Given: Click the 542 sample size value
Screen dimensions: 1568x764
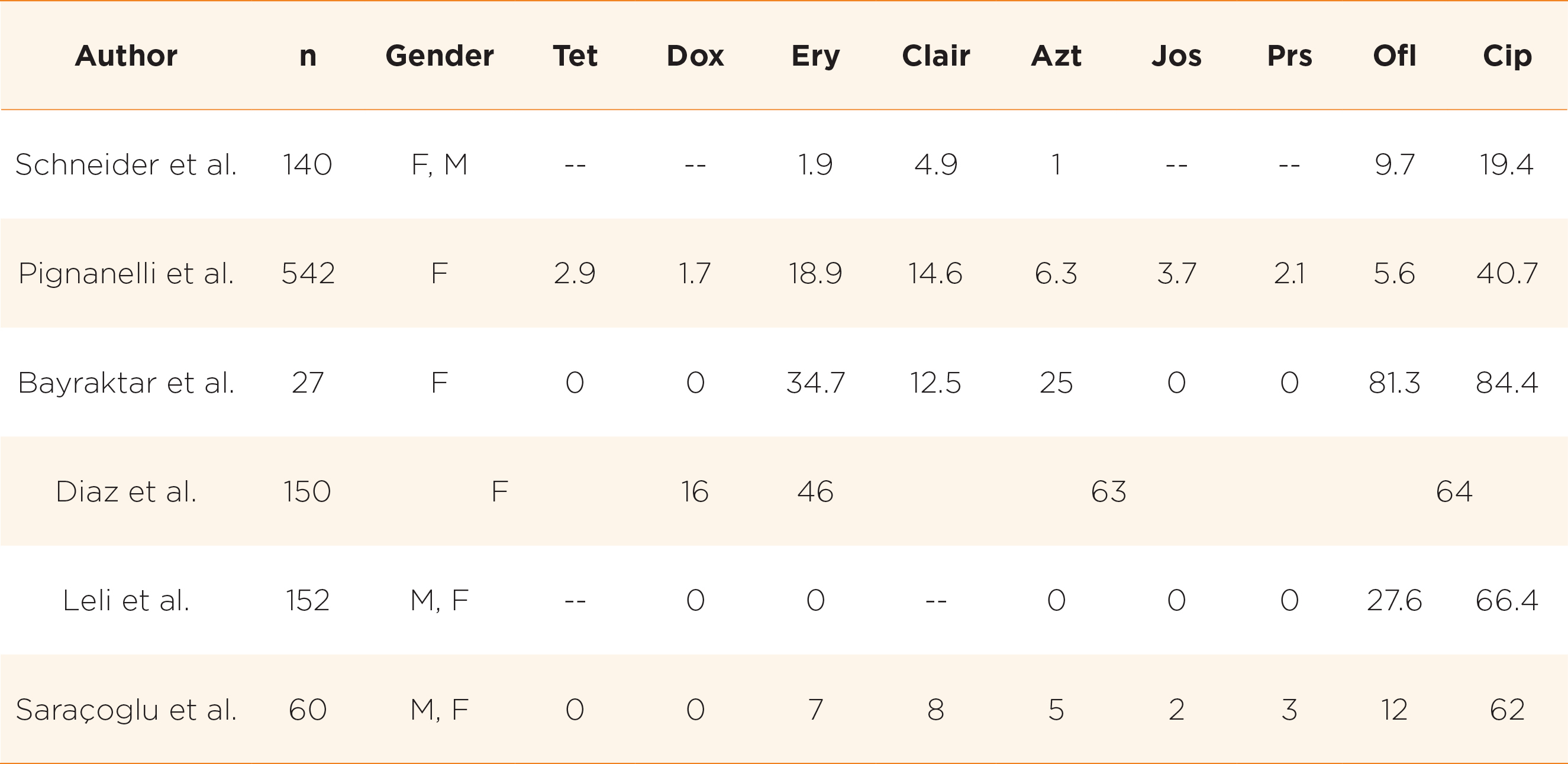Looking at the screenshot, I should pos(308,273).
